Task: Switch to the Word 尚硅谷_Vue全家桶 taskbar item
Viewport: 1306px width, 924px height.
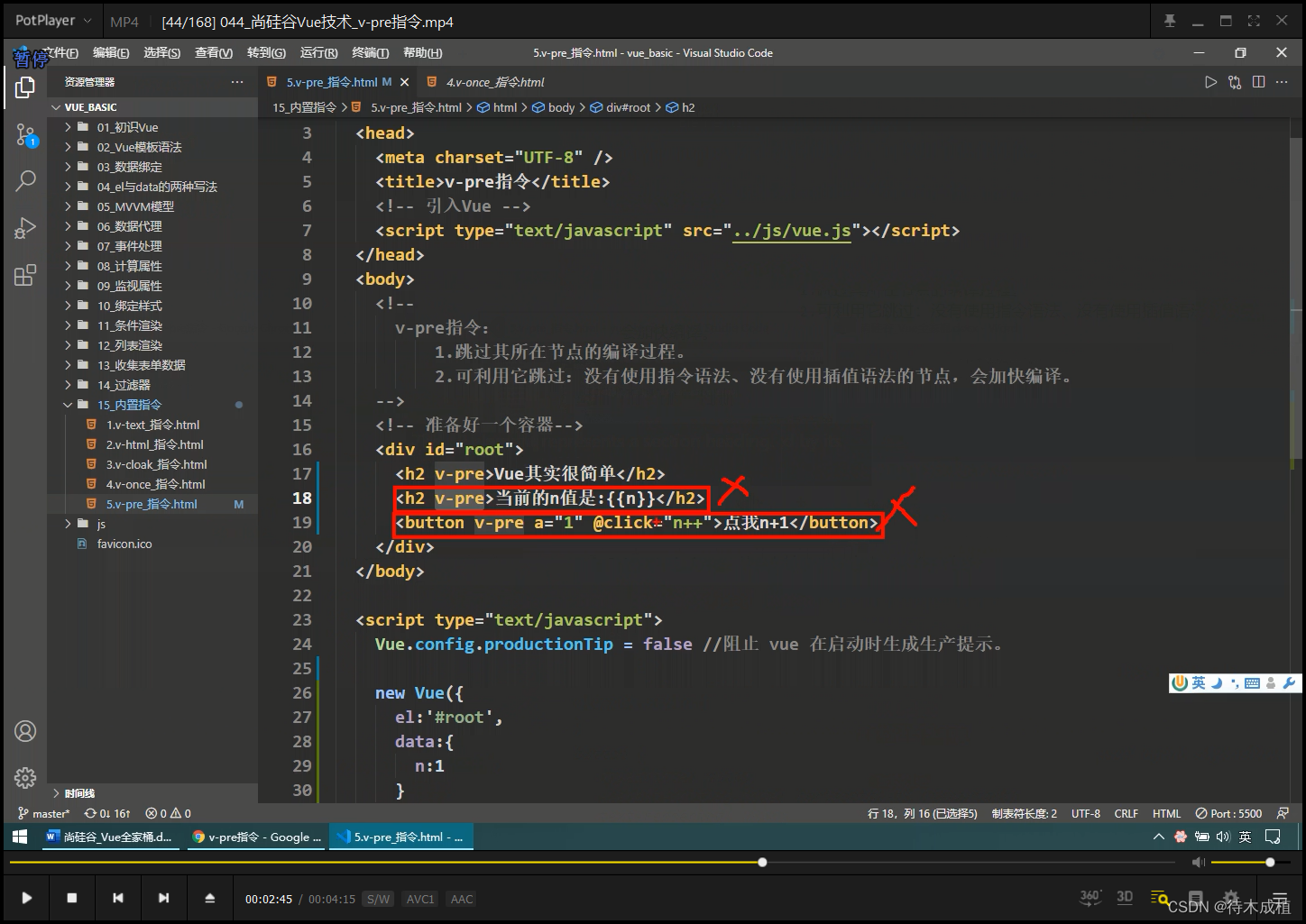Action: tap(109, 837)
